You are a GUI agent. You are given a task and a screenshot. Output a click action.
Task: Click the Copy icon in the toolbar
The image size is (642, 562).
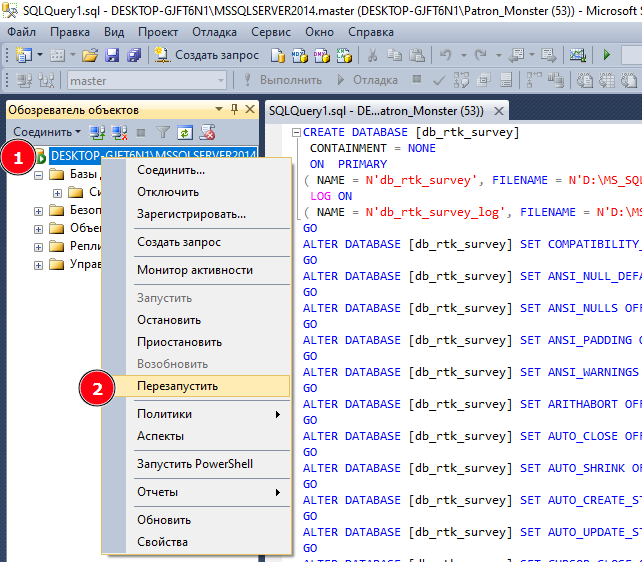point(395,55)
